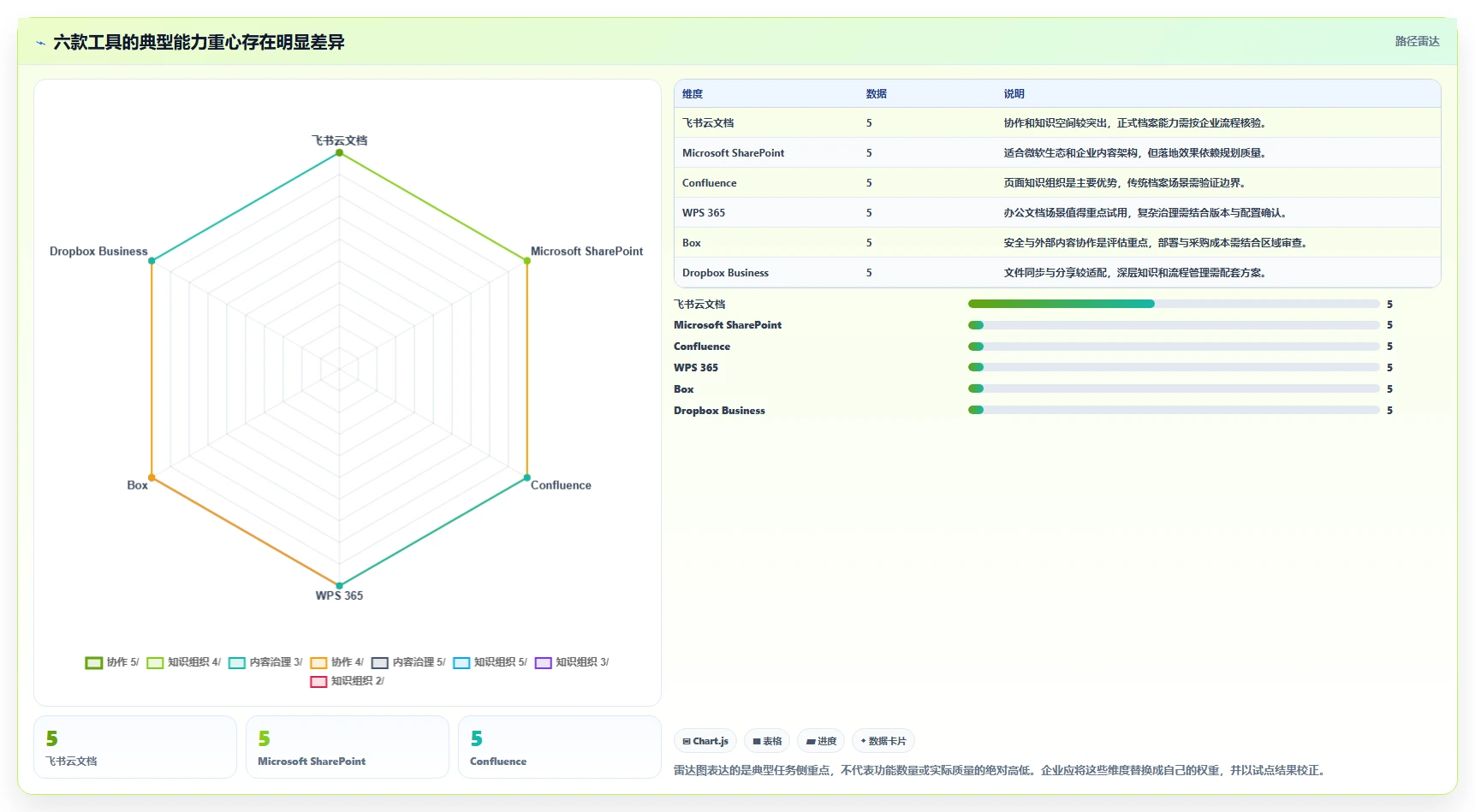Click the Box progress bar
Image resolution: width=1475 pixels, height=812 pixels.
point(1174,388)
